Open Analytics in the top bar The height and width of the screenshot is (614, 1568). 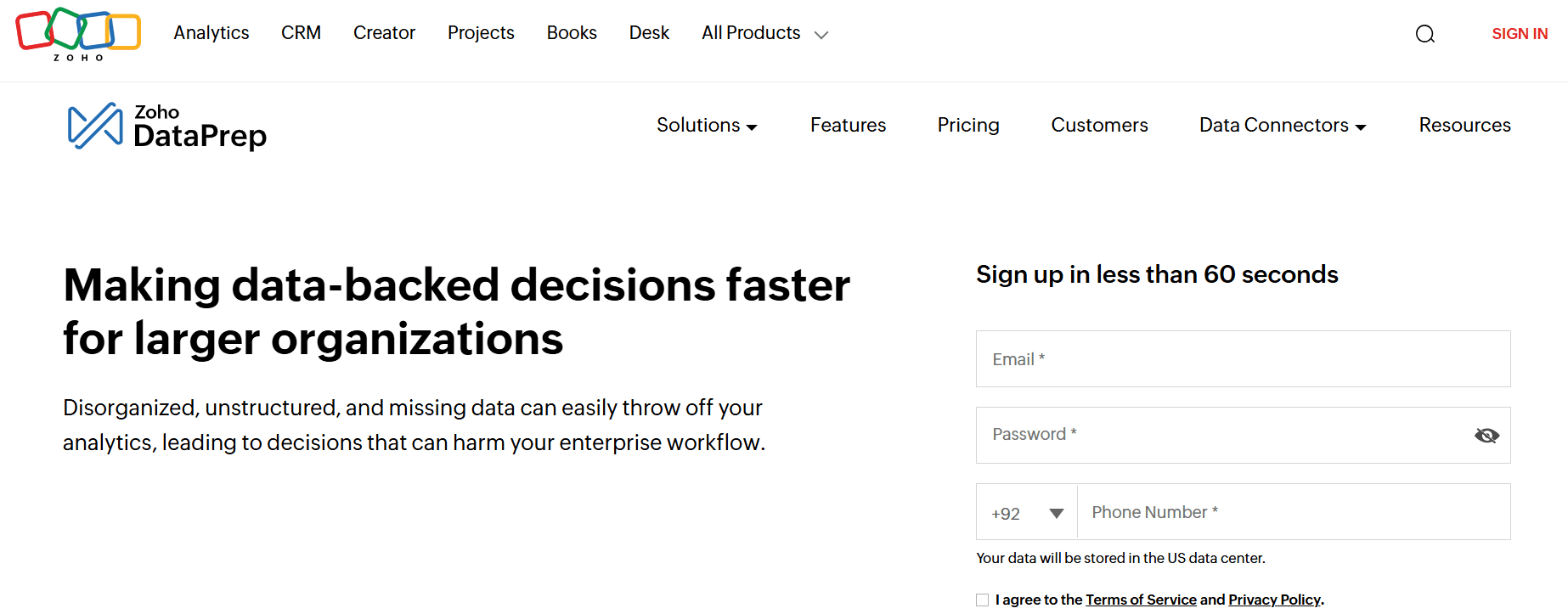[x=212, y=33]
